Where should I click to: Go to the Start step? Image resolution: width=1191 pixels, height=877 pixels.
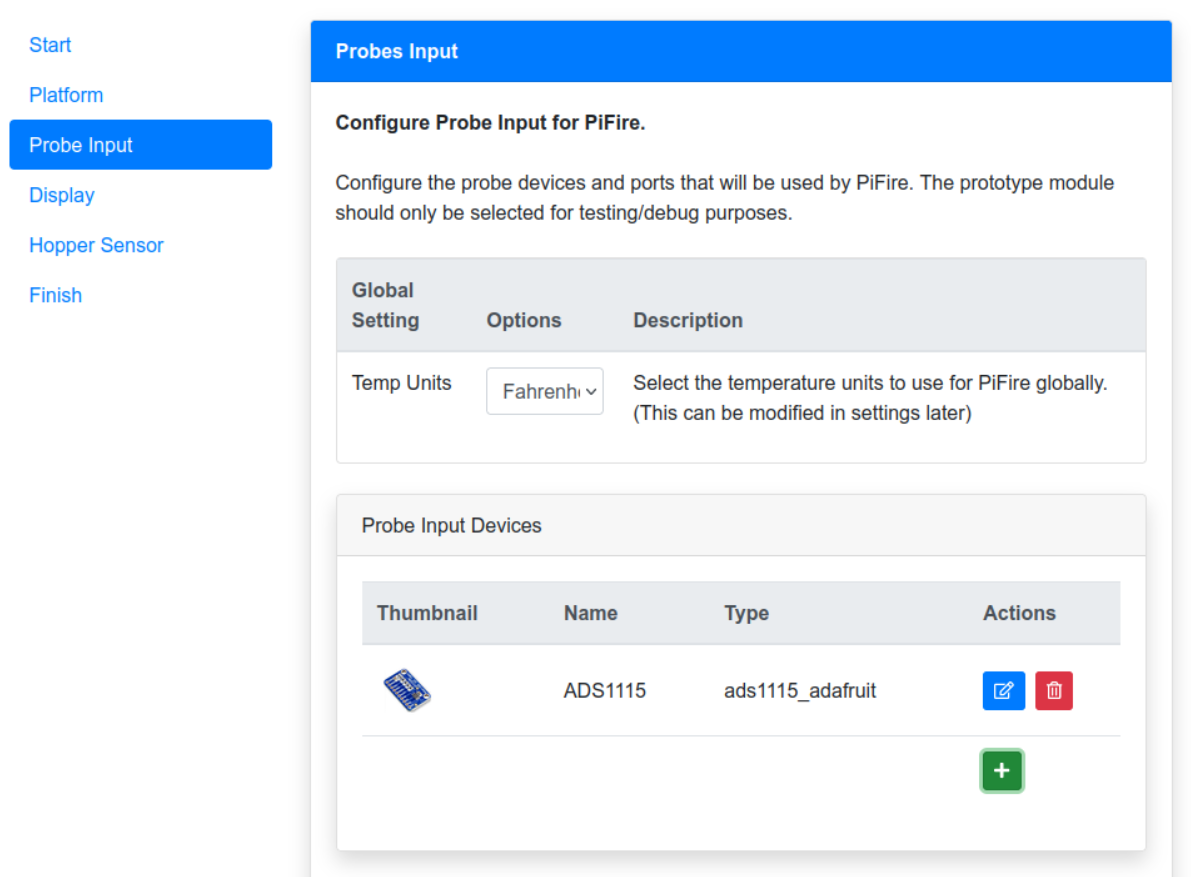50,45
